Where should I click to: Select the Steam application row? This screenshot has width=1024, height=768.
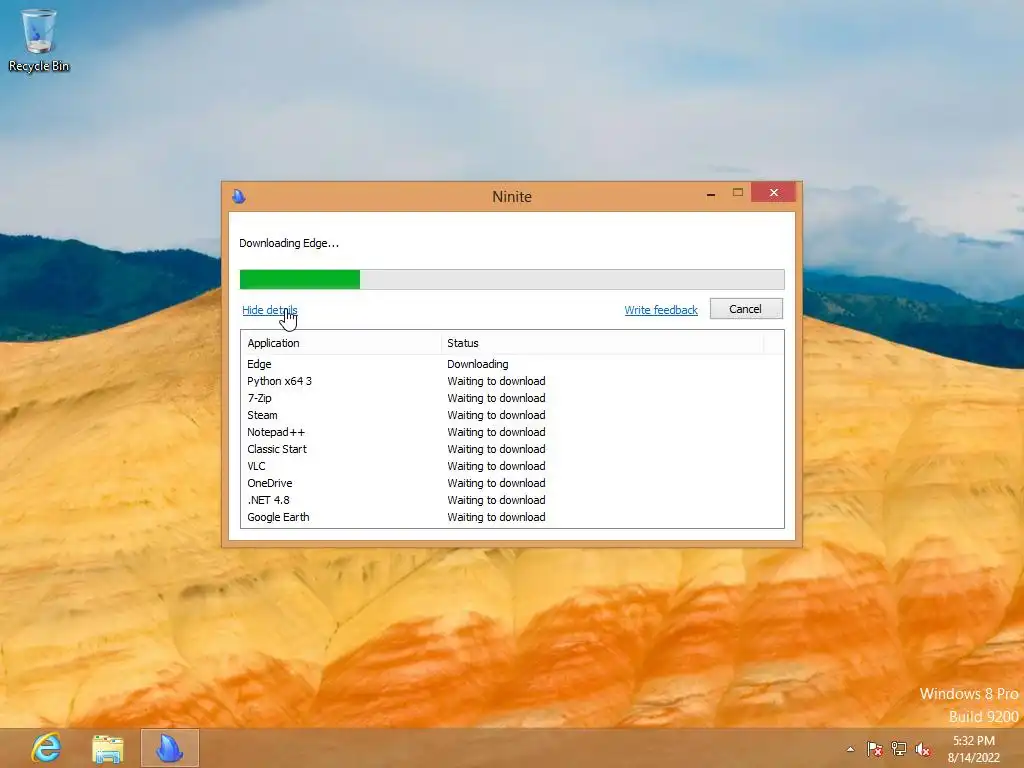(512, 415)
